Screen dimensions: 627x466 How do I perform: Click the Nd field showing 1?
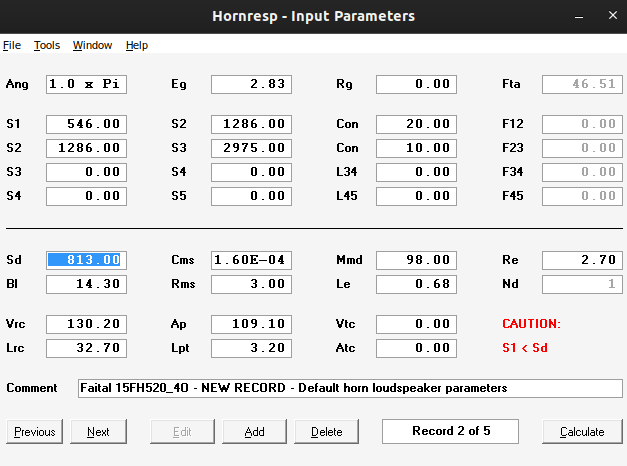pyautogui.click(x=582, y=284)
